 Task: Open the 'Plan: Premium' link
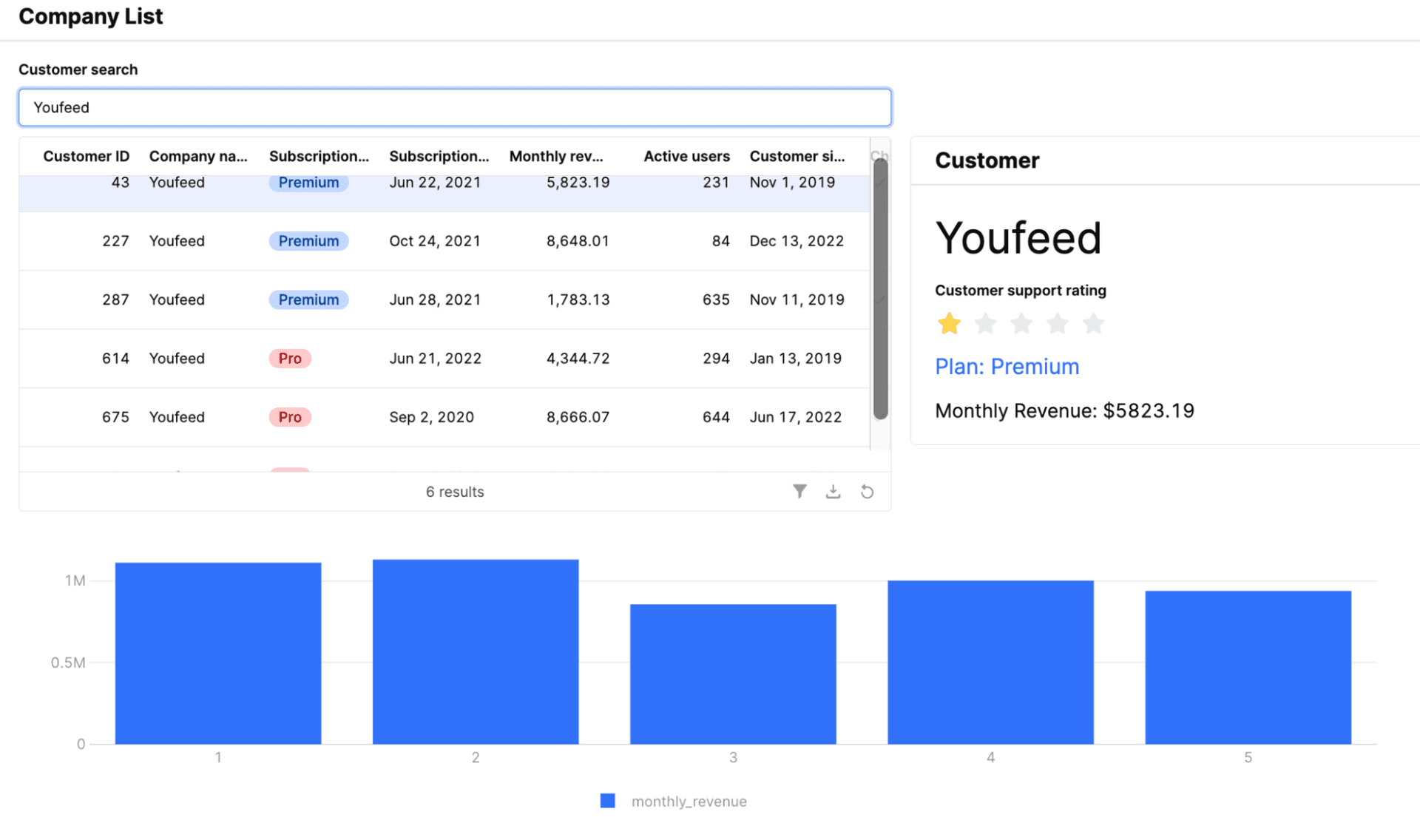pos(1007,366)
